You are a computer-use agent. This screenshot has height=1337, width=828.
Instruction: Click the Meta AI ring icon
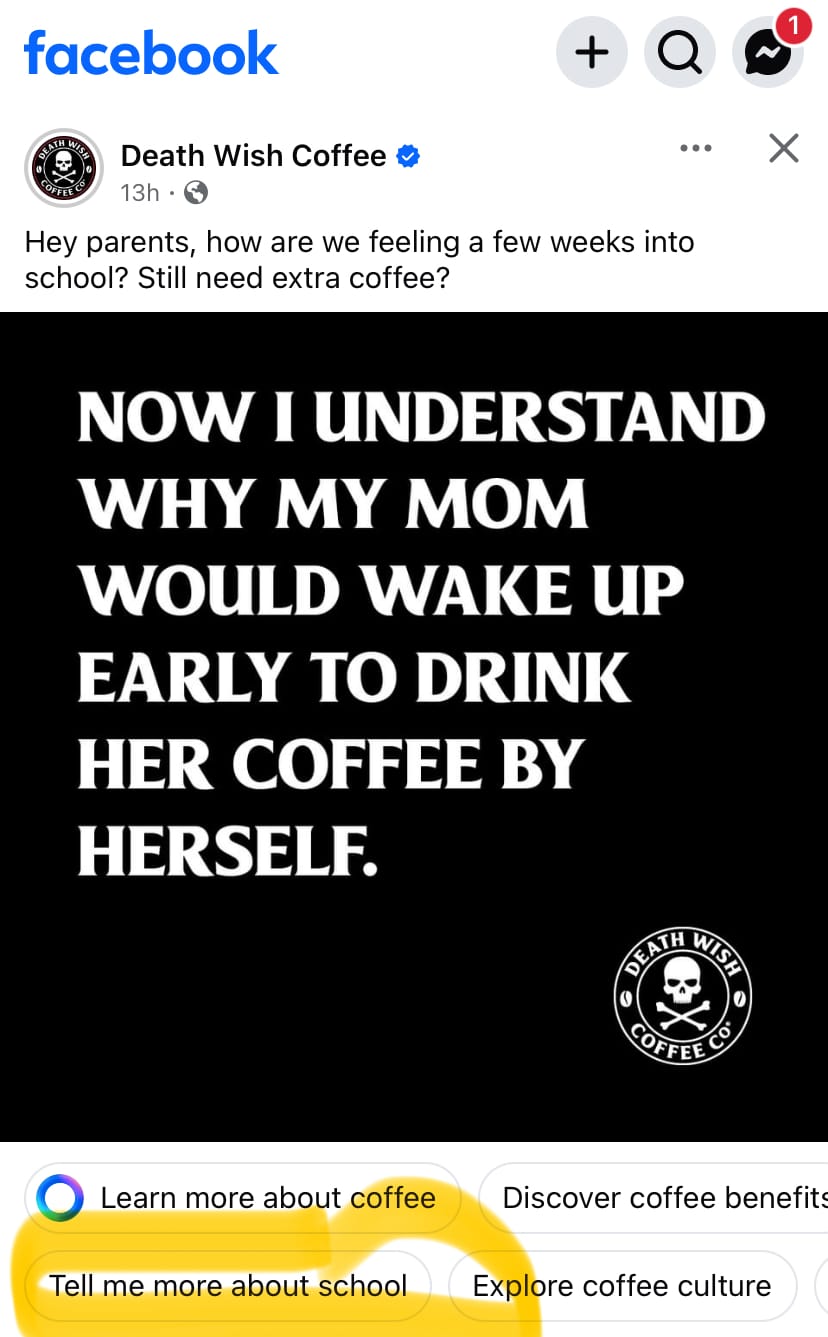pyautogui.click(x=60, y=1197)
